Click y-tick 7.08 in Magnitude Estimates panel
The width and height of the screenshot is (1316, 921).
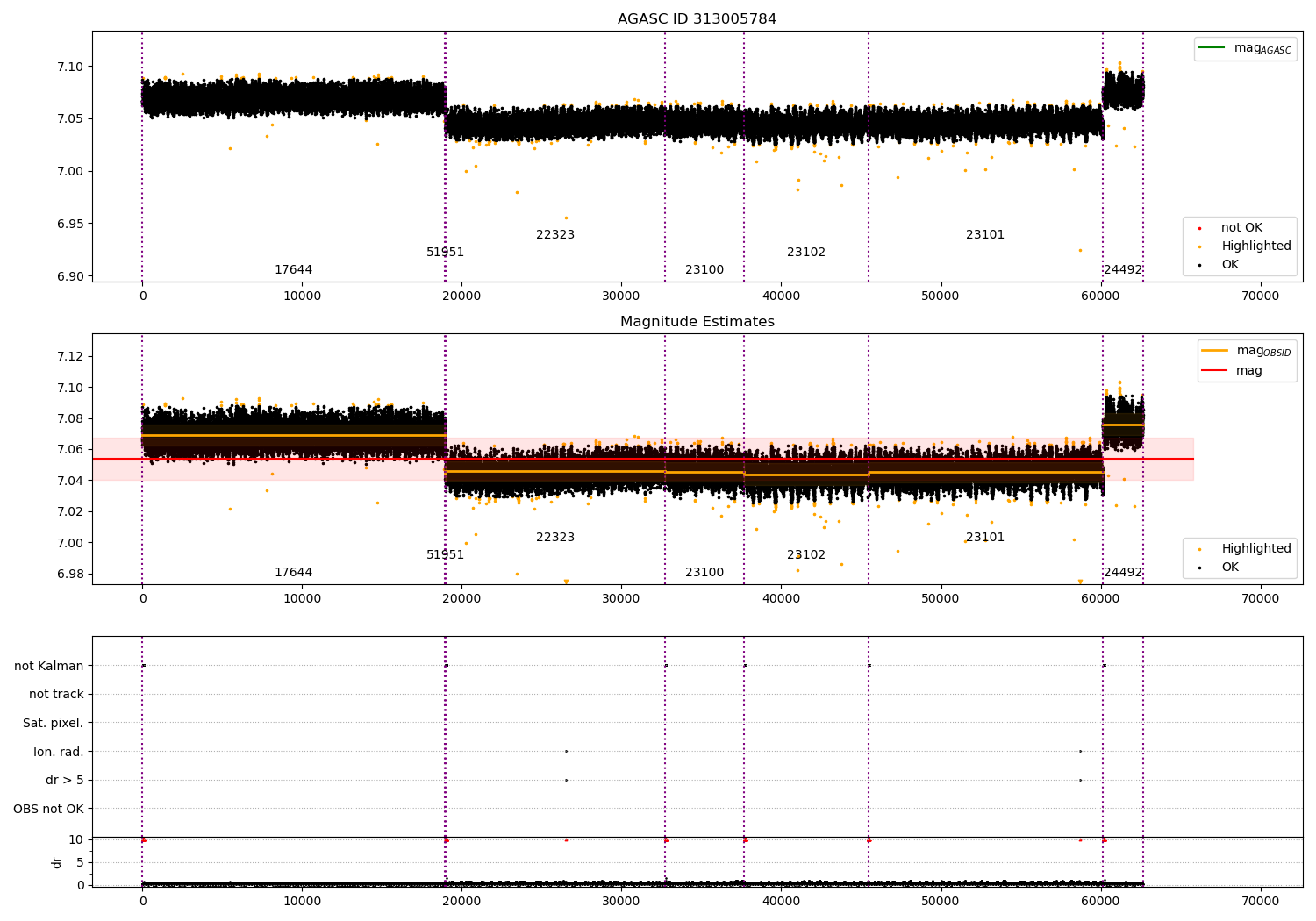coord(71,419)
